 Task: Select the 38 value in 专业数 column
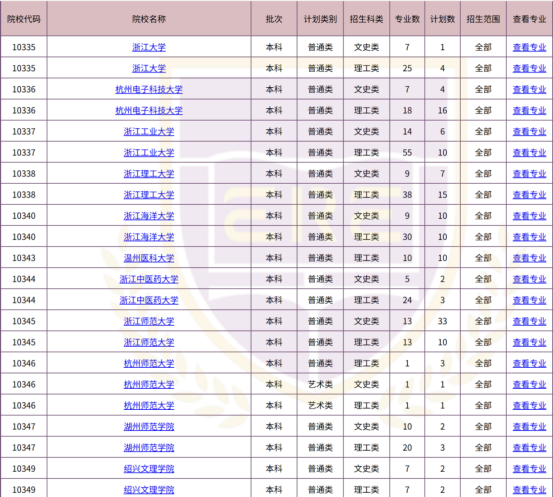click(407, 195)
